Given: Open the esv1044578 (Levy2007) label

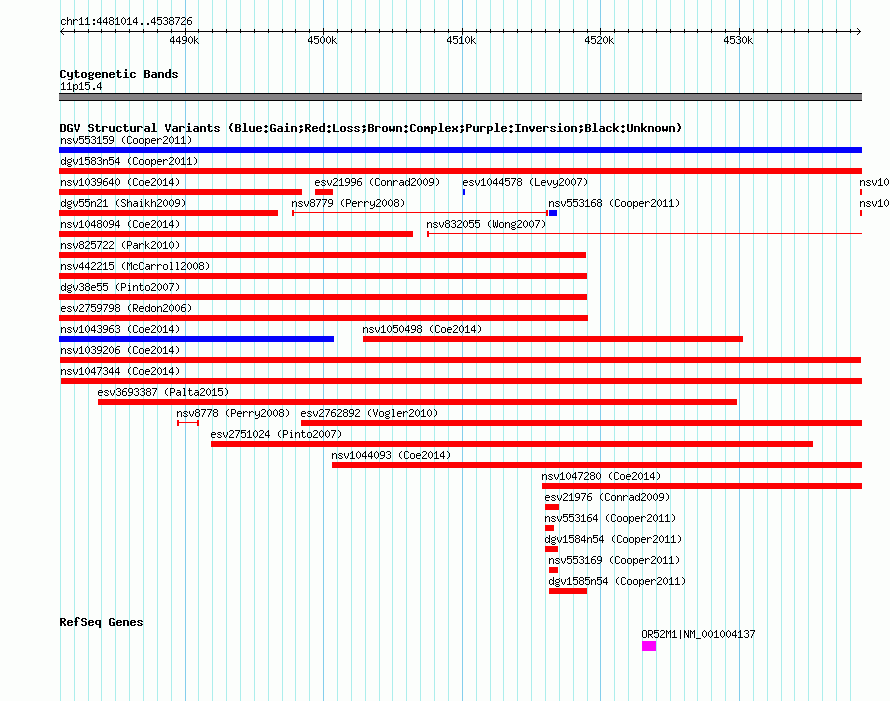Looking at the screenshot, I should pyautogui.click(x=525, y=182).
